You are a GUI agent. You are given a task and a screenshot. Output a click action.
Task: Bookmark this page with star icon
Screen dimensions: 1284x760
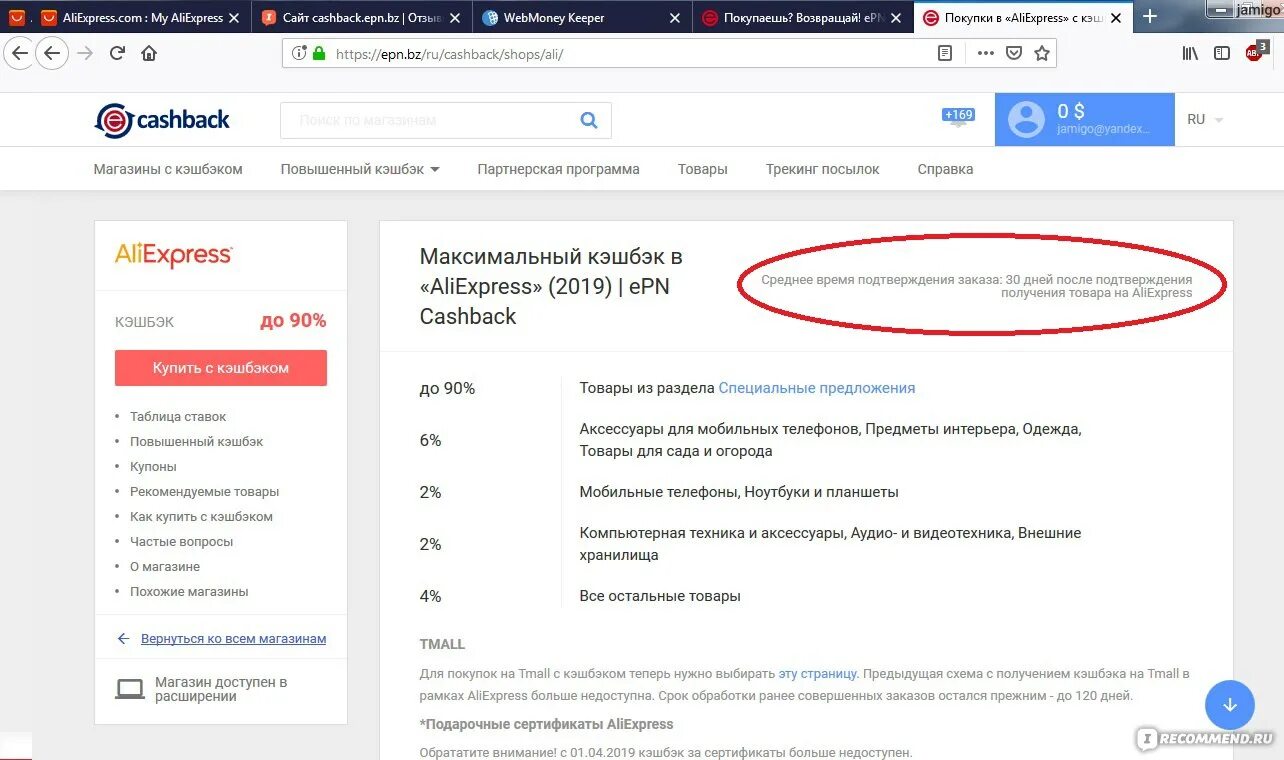(x=1042, y=54)
